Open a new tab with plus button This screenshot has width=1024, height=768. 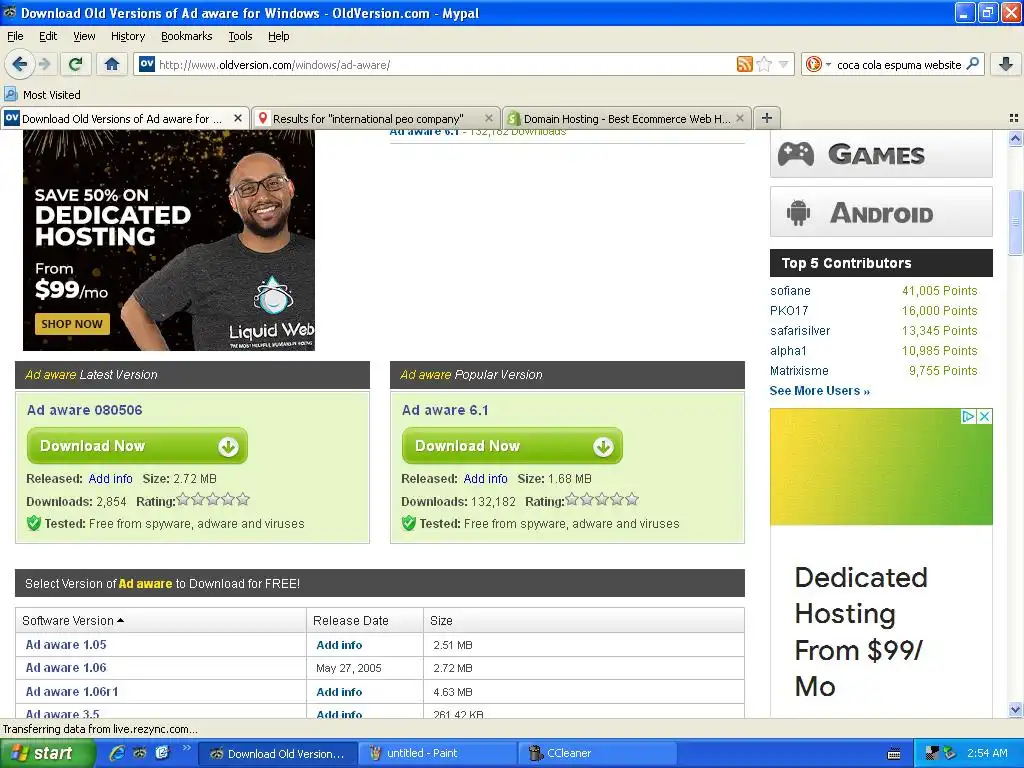coord(767,118)
